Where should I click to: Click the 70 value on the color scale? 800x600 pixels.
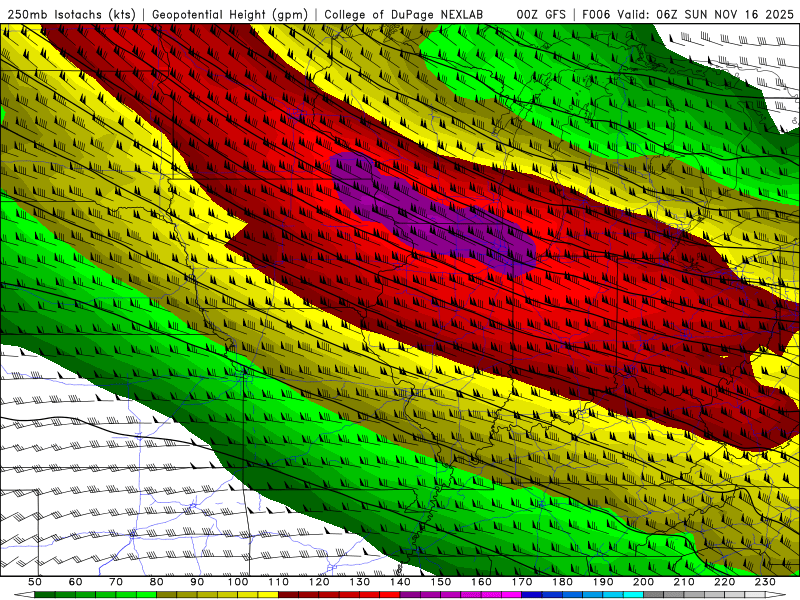point(116,582)
